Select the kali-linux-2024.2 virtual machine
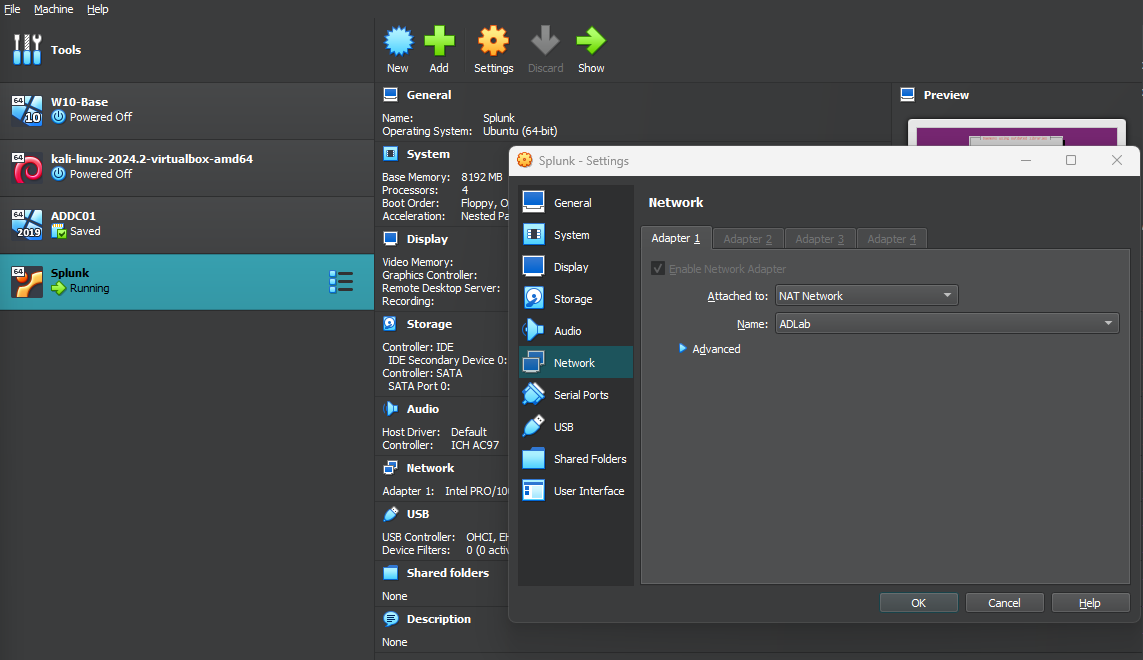This screenshot has height=660, width=1143. click(x=187, y=167)
